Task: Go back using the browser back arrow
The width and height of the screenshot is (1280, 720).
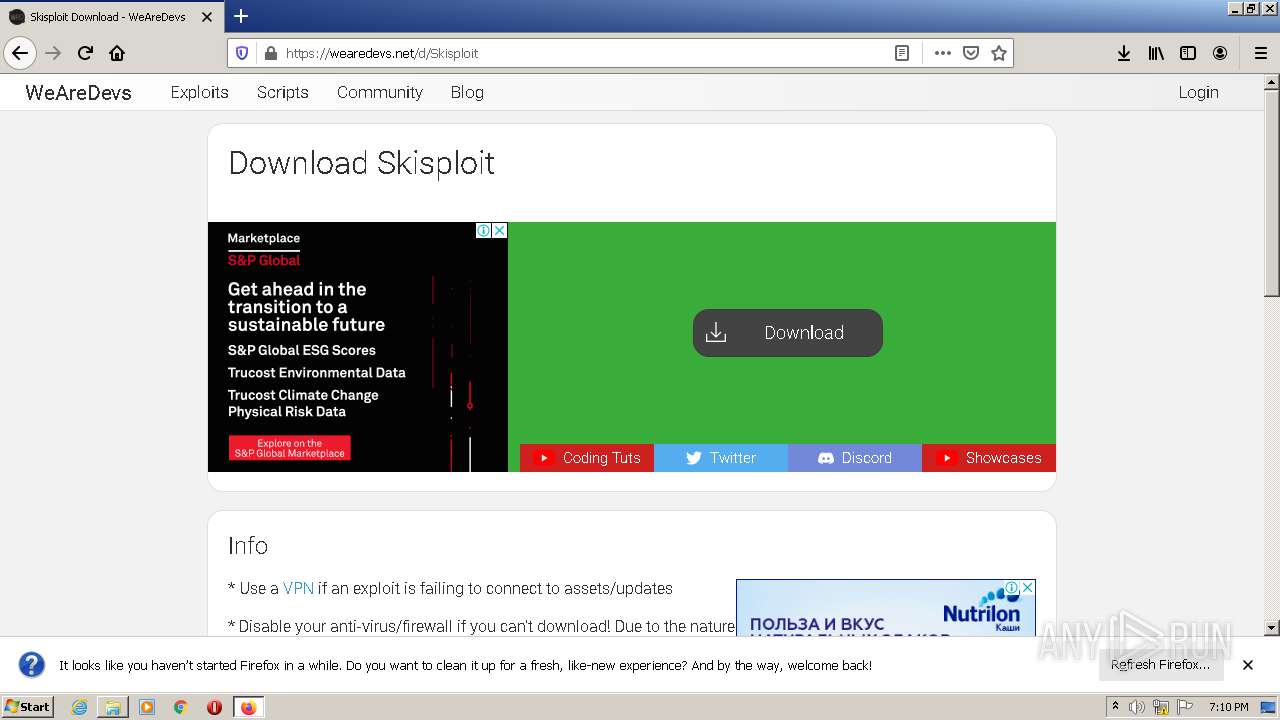Action: point(20,53)
